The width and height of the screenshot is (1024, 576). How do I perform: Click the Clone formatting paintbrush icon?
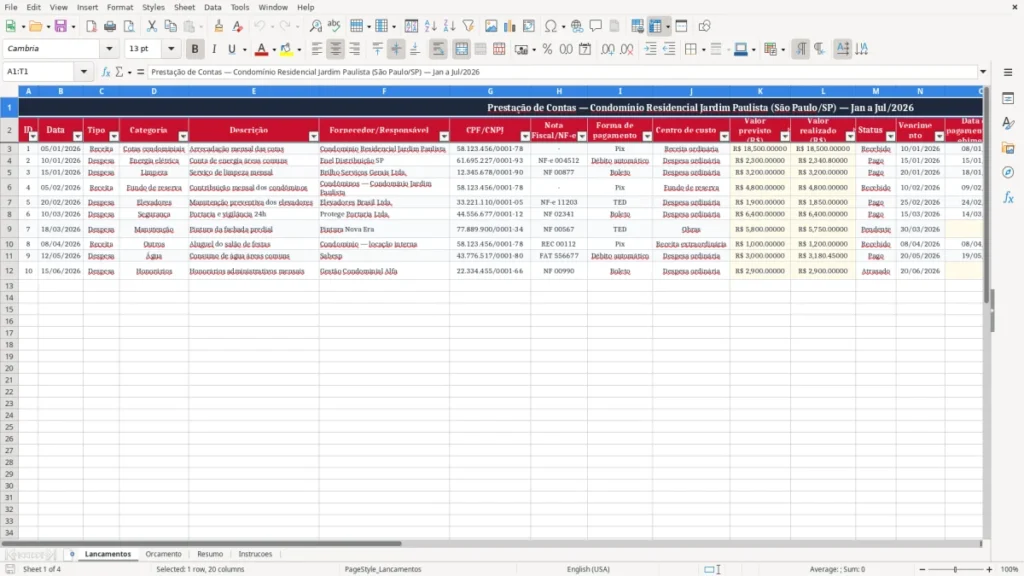click(x=219, y=26)
